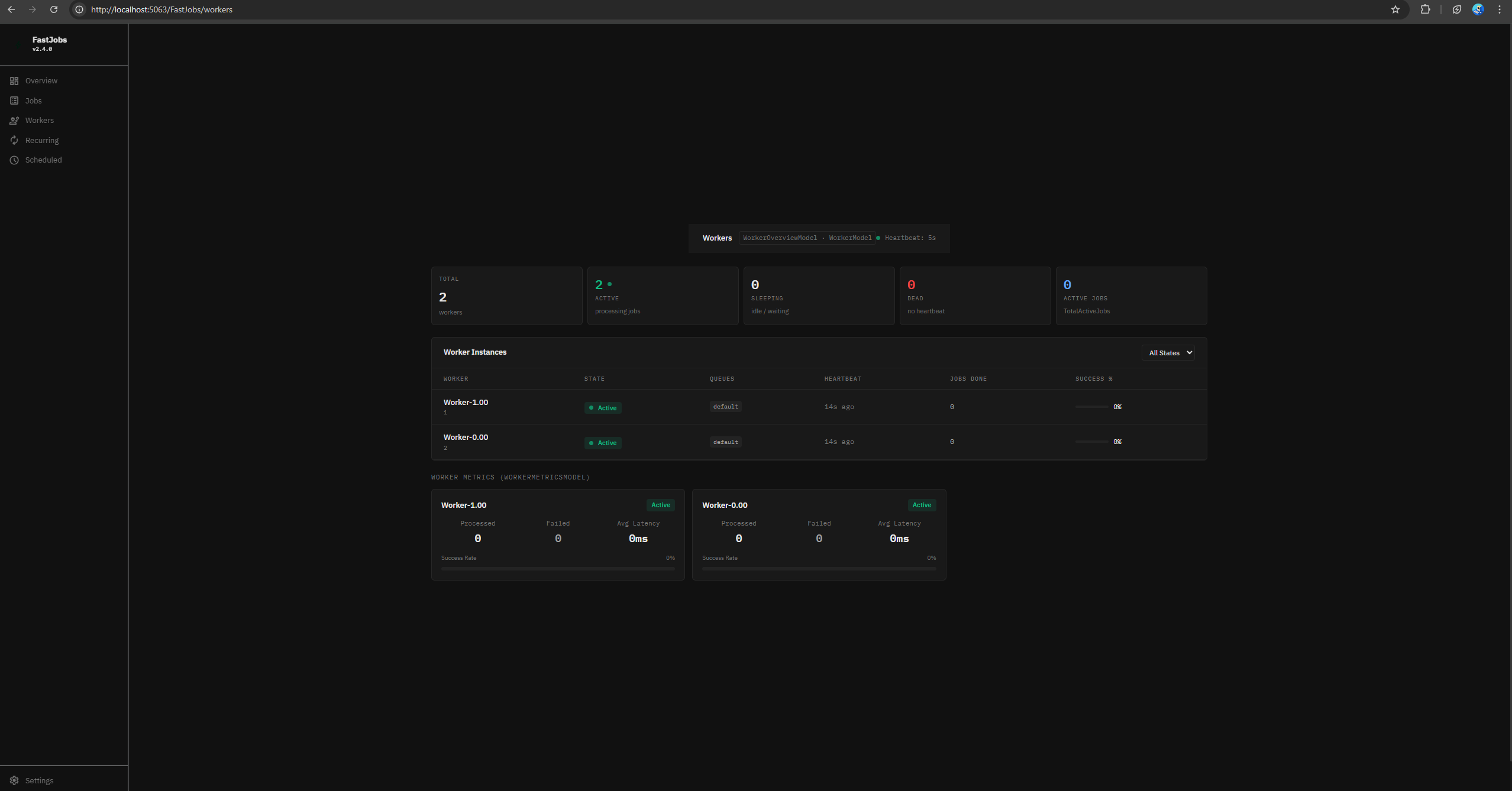
Task: Open the Overview page
Action: point(41,81)
